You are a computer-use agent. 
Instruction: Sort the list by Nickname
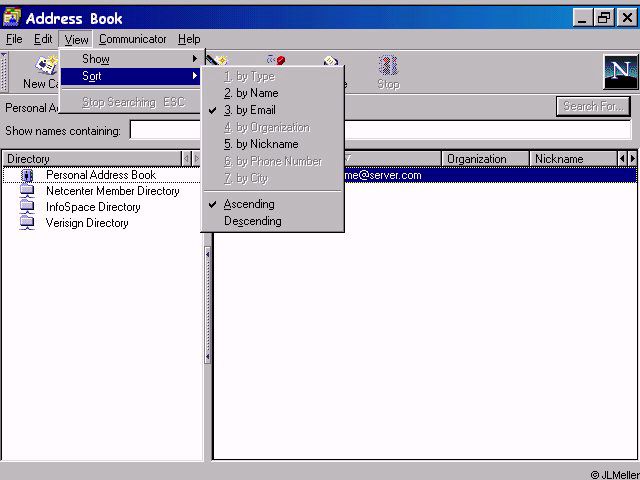273,144
